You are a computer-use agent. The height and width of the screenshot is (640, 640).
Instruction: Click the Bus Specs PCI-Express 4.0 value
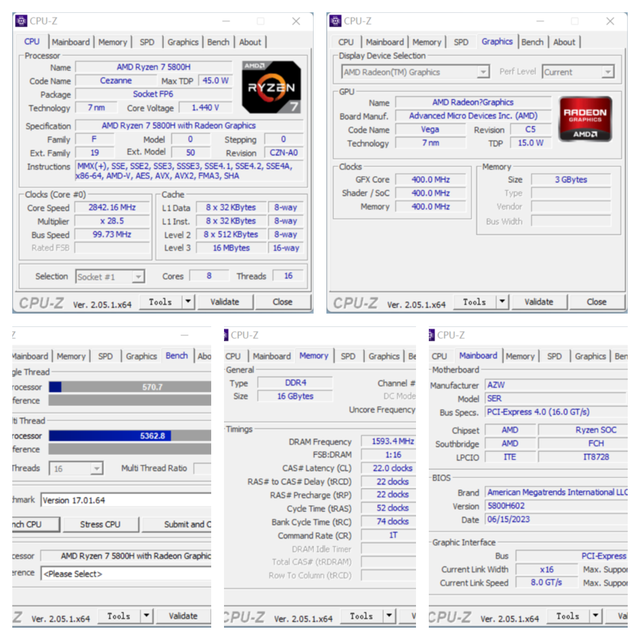tap(556, 412)
